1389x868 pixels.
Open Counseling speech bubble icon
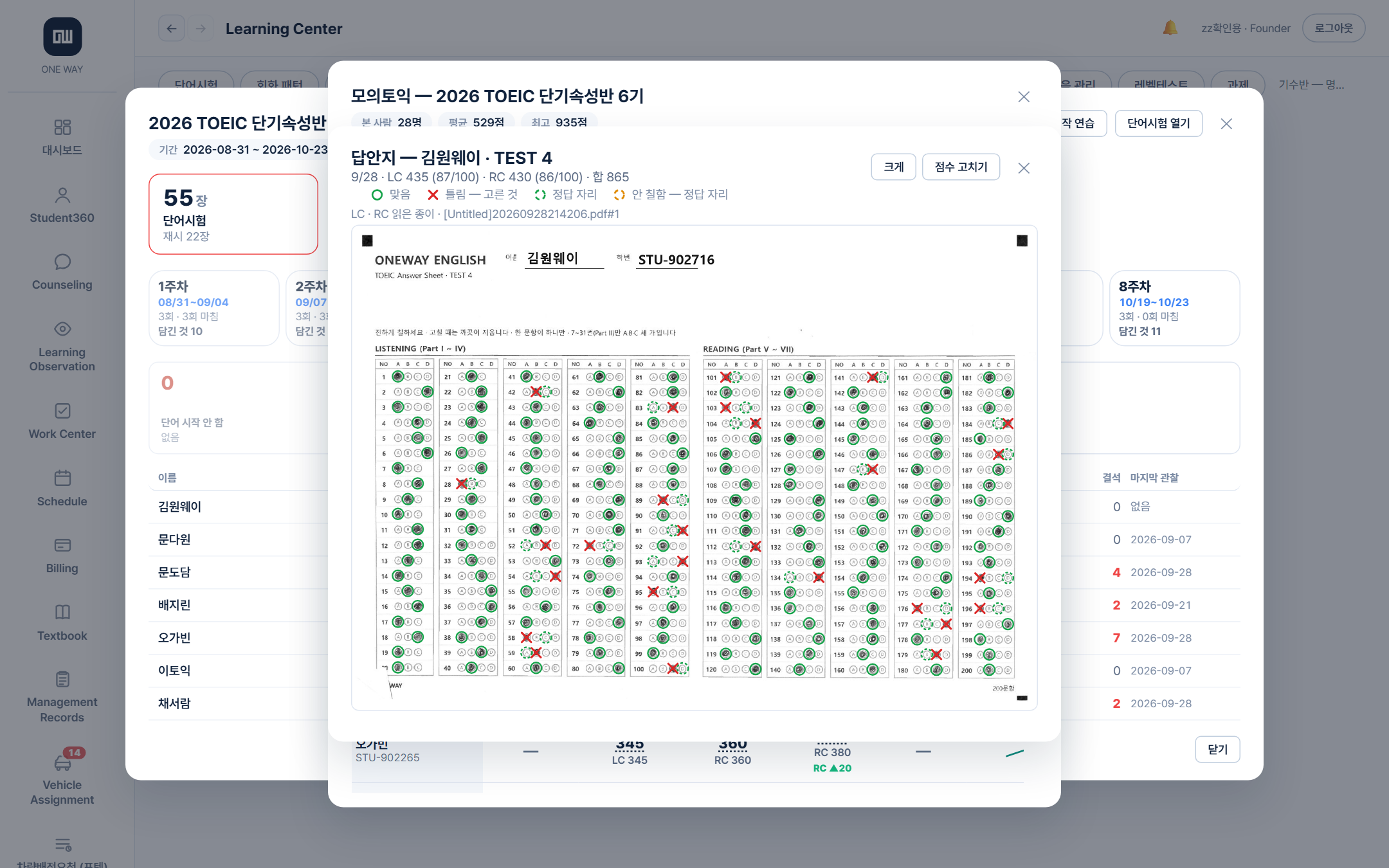pyautogui.click(x=62, y=262)
